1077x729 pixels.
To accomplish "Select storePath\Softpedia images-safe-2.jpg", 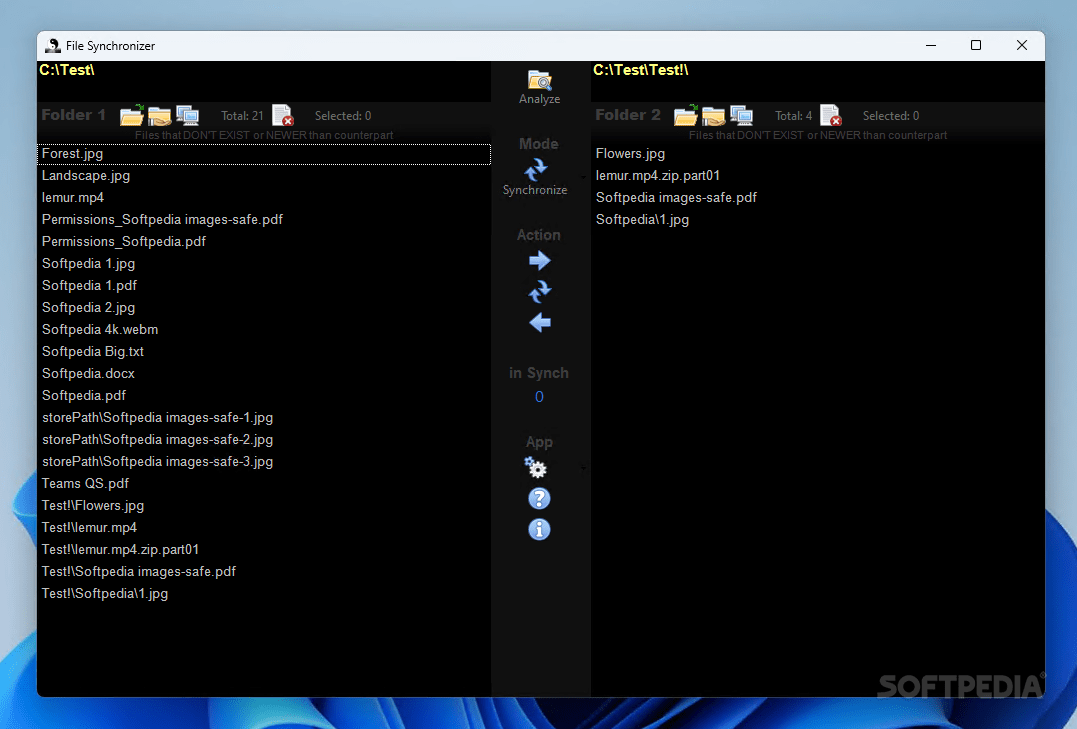I will pos(264,440).
